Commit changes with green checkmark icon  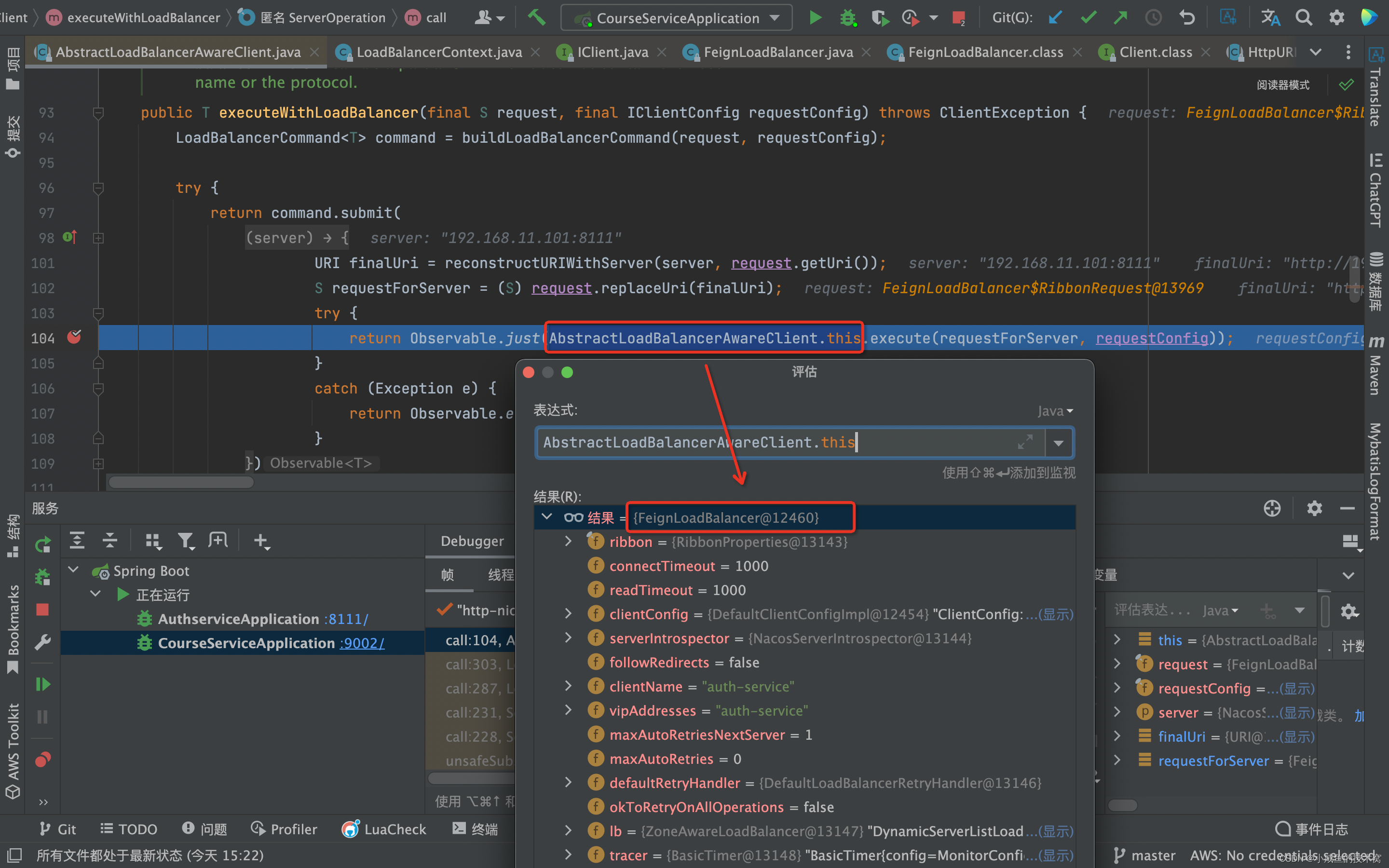tap(1088, 18)
